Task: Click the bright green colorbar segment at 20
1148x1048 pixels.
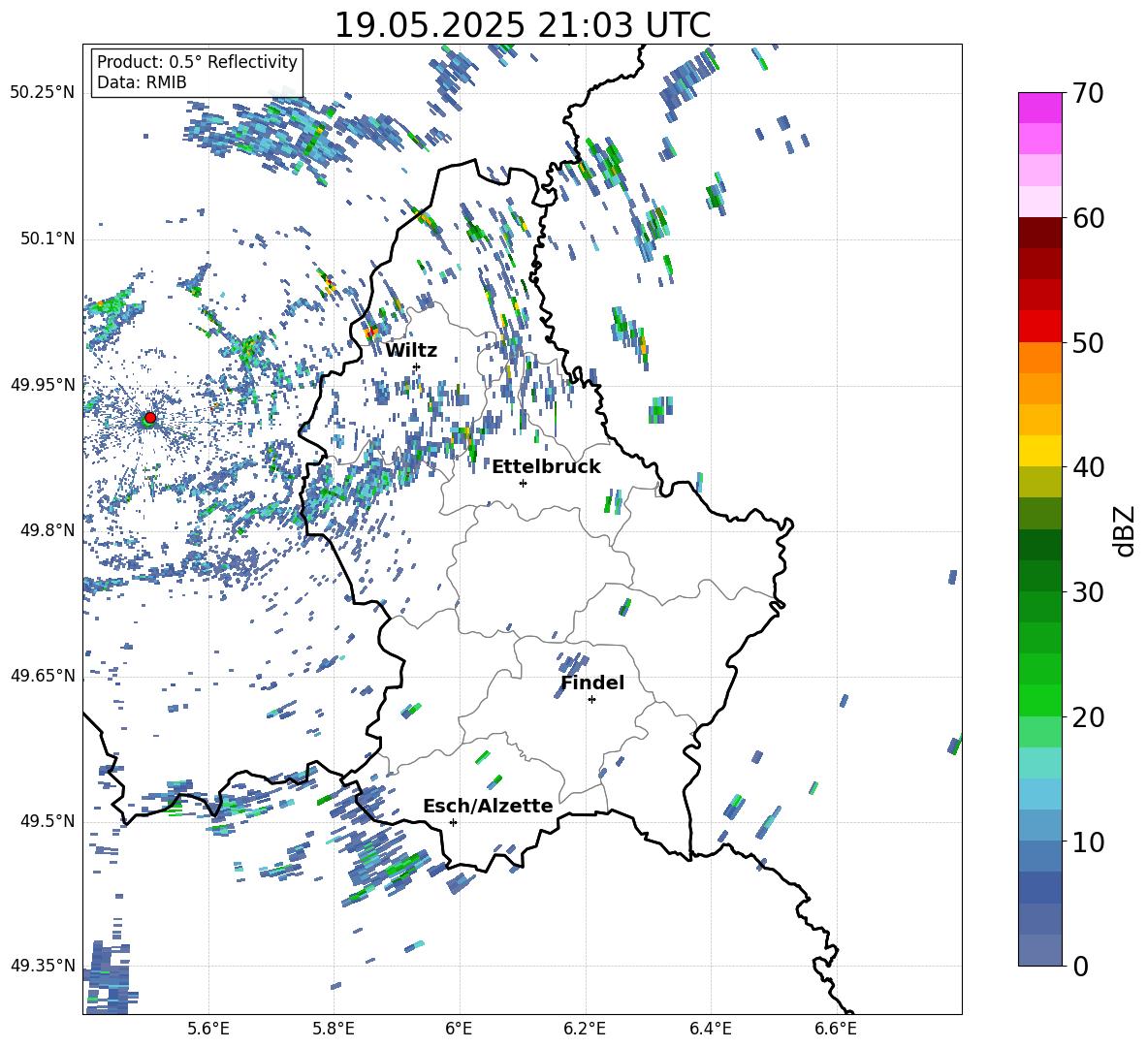Action: [x=1039, y=700]
